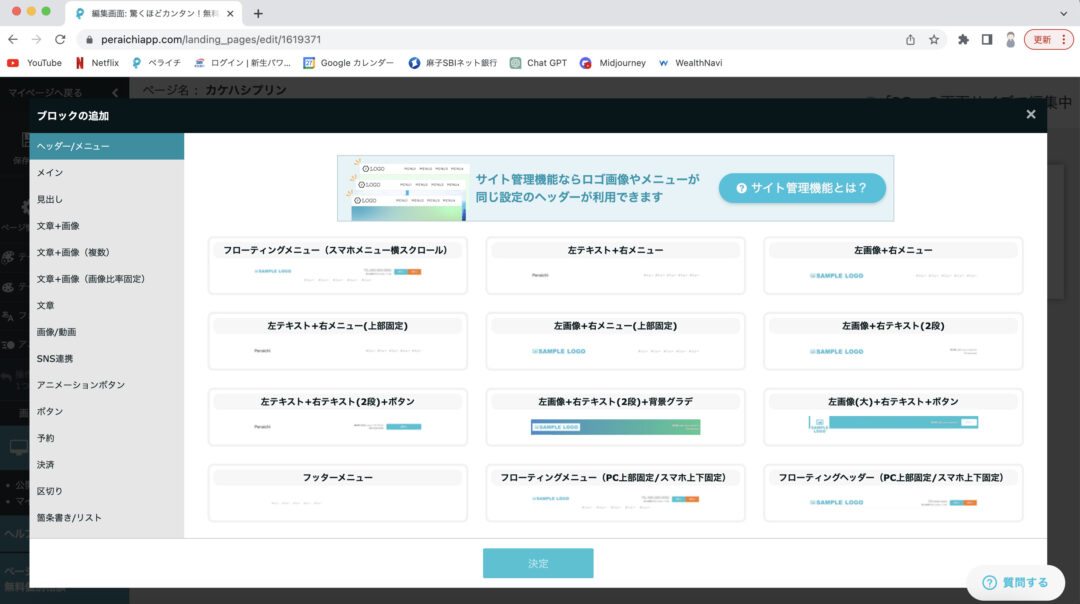Open the Chrome profile avatar
The height and width of the screenshot is (604, 1080).
pyautogui.click(x=1010, y=40)
